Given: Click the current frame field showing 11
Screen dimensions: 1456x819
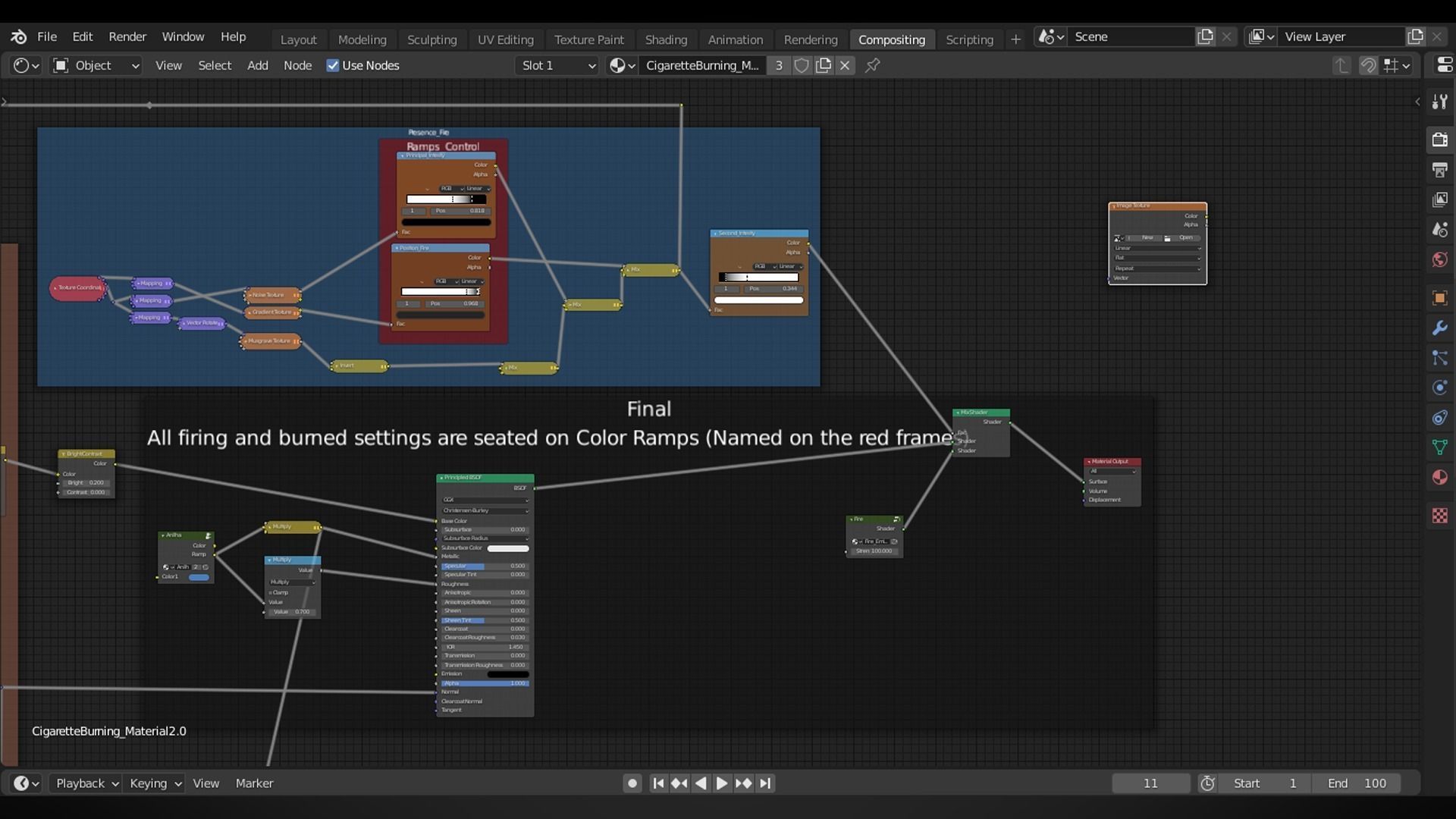Looking at the screenshot, I should tap(1150, 783).
